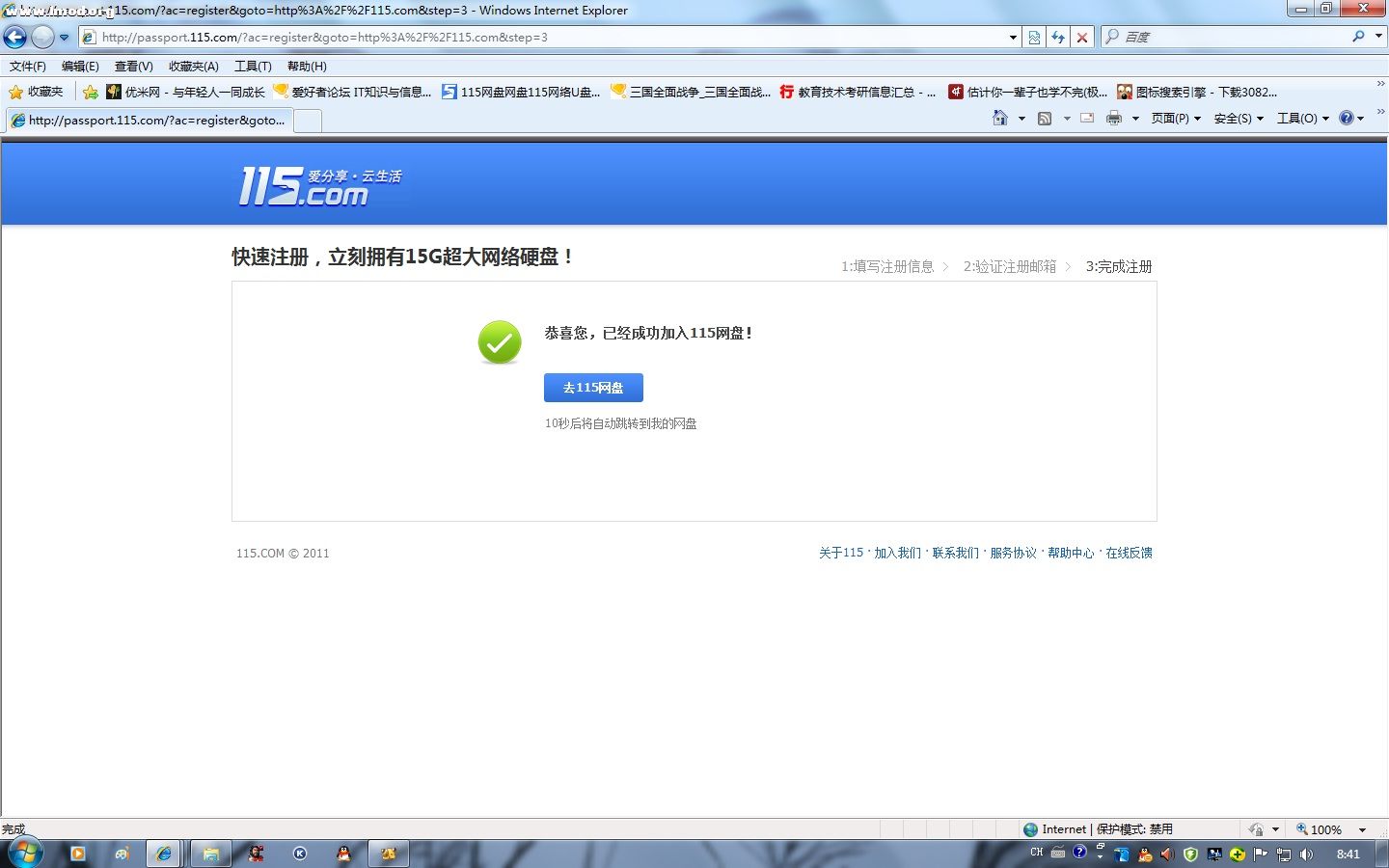The height and width of the screenshot is (868, 1389).
Task: Click the 去115网盘 blue button
Action: [x=593, y=387]
